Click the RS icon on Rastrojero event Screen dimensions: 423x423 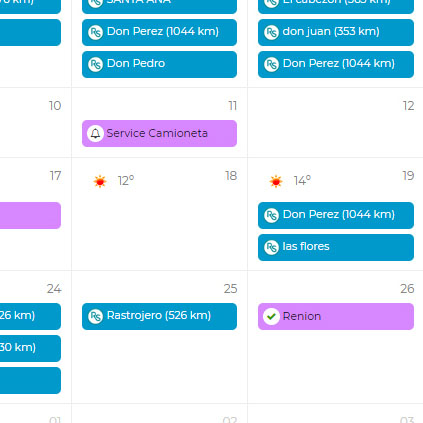tap(95, 316)
